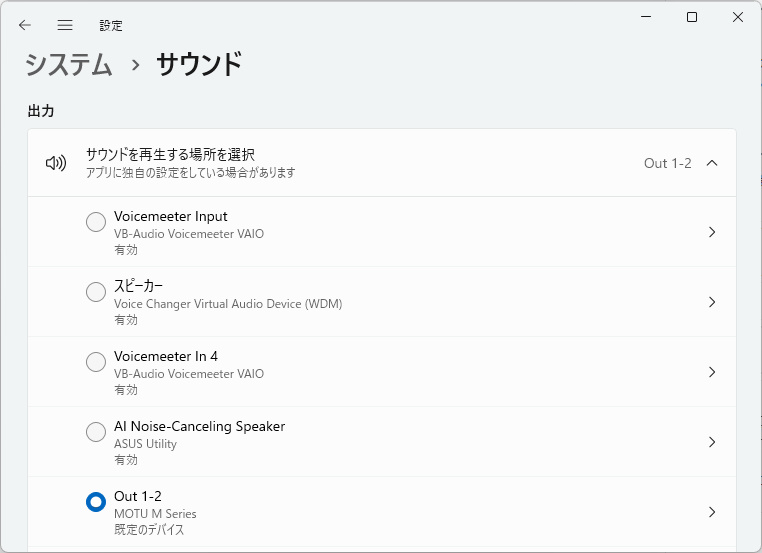Image resolution: width=762 pixels, height=553 pixels.
Task: Open Voicemeeter In 4 properties arrow
Action: (x=712, y=372)
